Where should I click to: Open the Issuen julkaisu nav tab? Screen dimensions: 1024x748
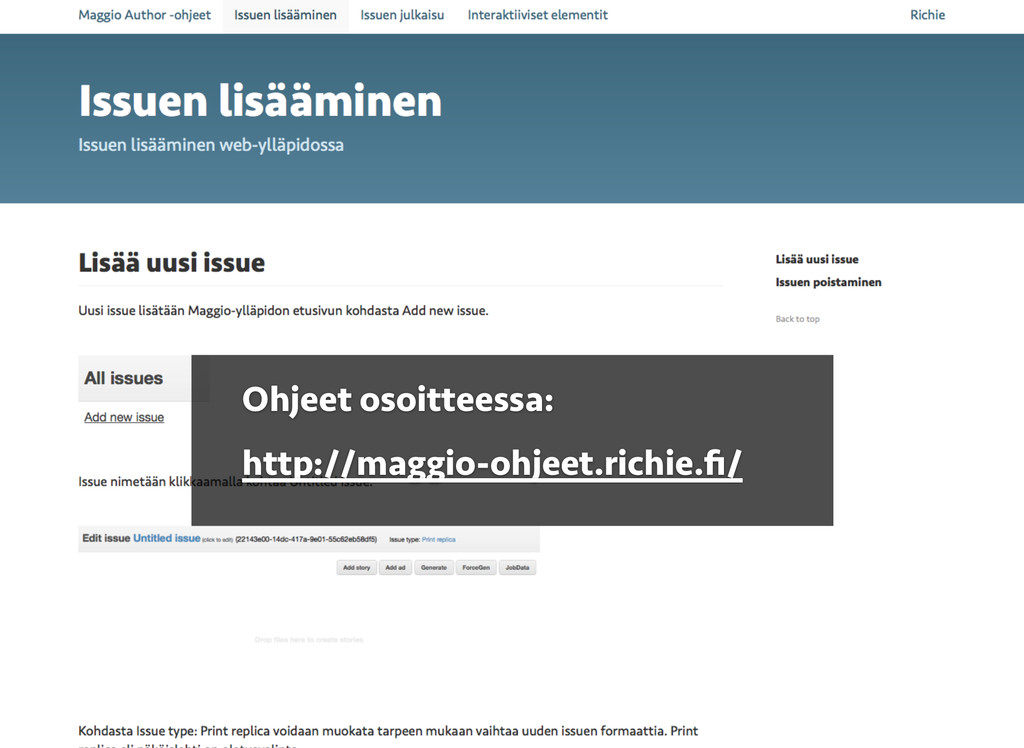tap(402, 15)
